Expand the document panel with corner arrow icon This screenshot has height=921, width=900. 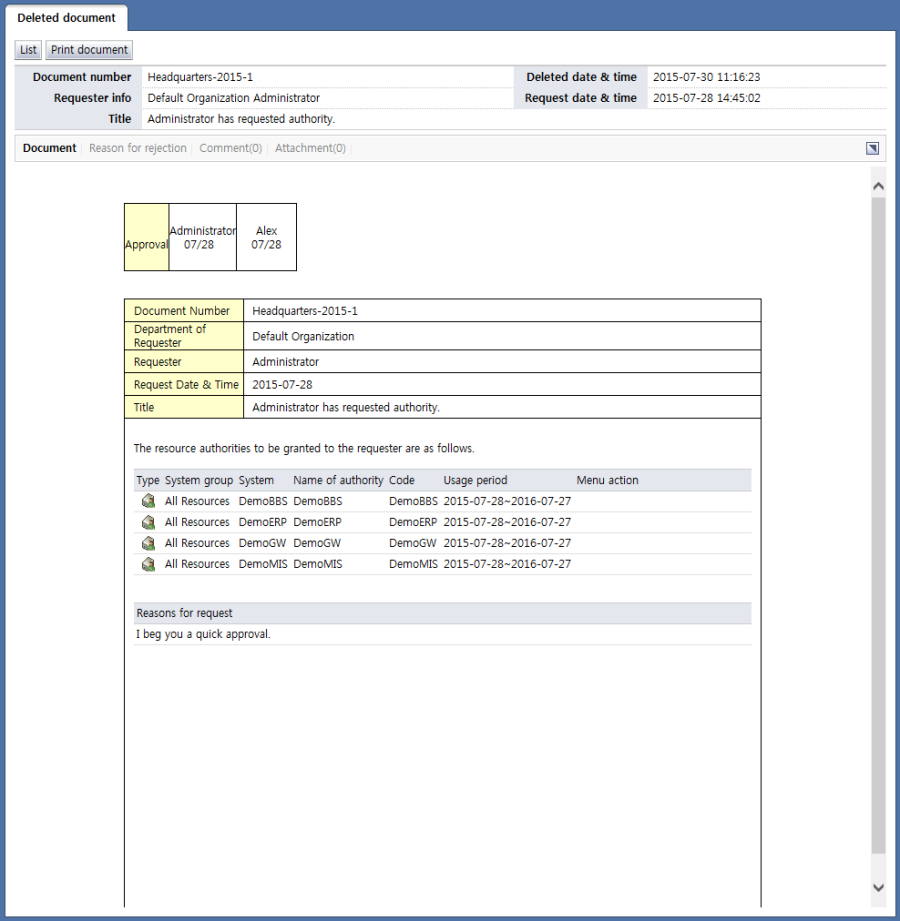(872, 148)
